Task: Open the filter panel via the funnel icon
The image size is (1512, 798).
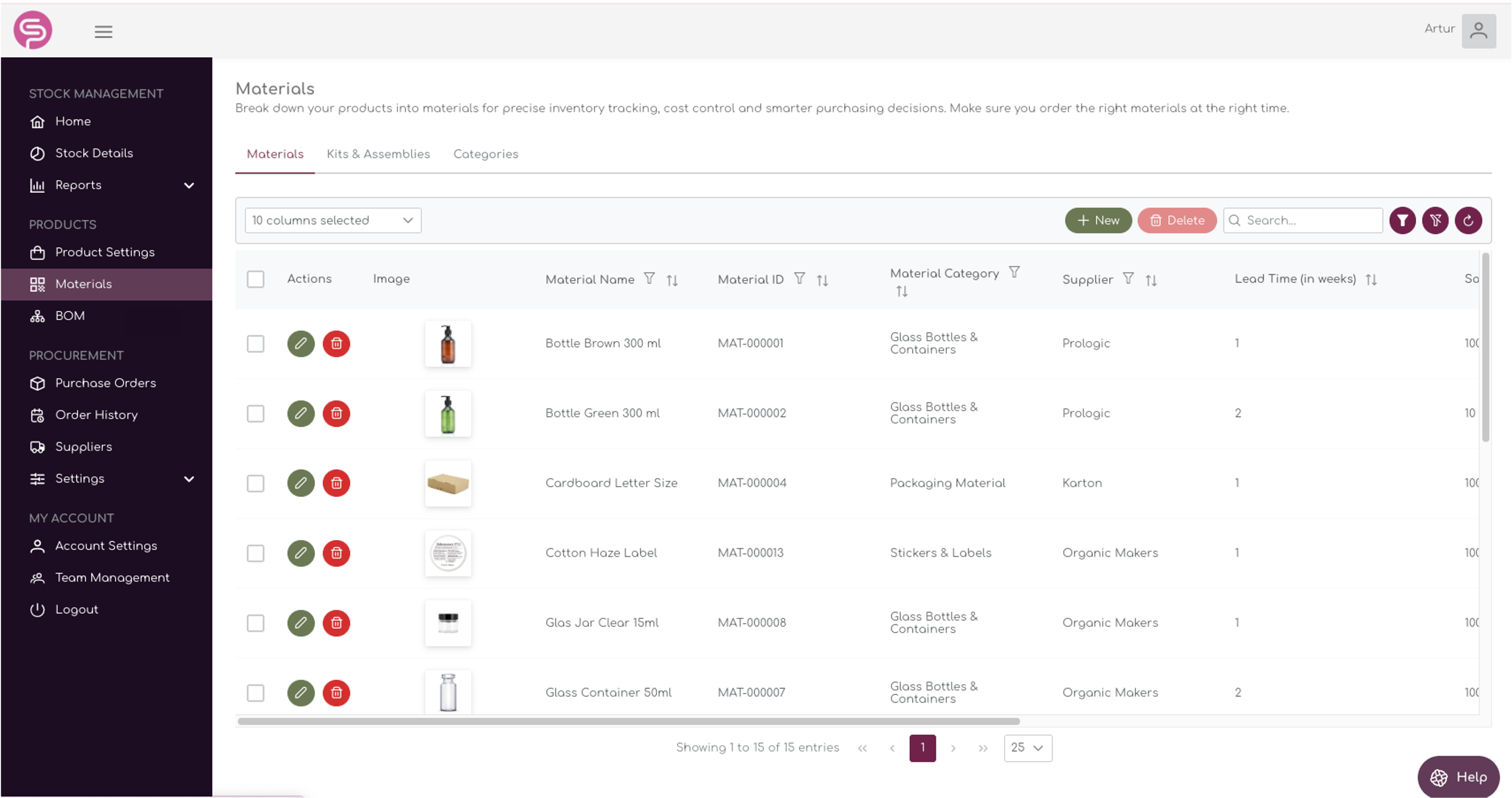Action: (x=1403, y=220)
